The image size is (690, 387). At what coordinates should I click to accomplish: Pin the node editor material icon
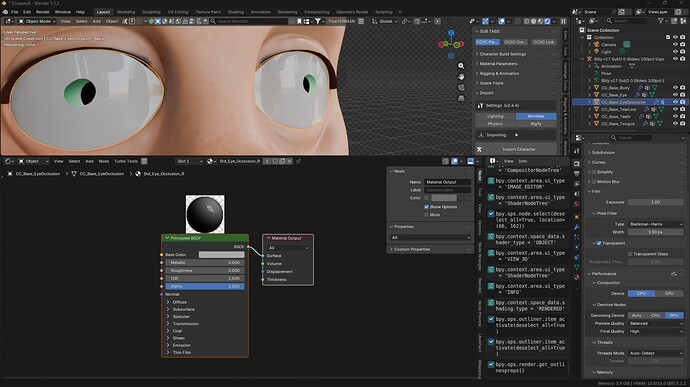point(298,161)
